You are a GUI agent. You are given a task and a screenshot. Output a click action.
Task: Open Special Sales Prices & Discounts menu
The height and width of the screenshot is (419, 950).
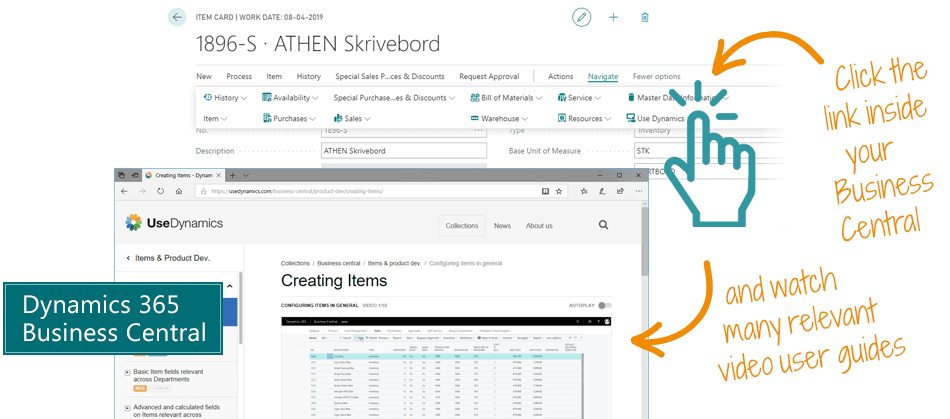click(x=390, y=76)
